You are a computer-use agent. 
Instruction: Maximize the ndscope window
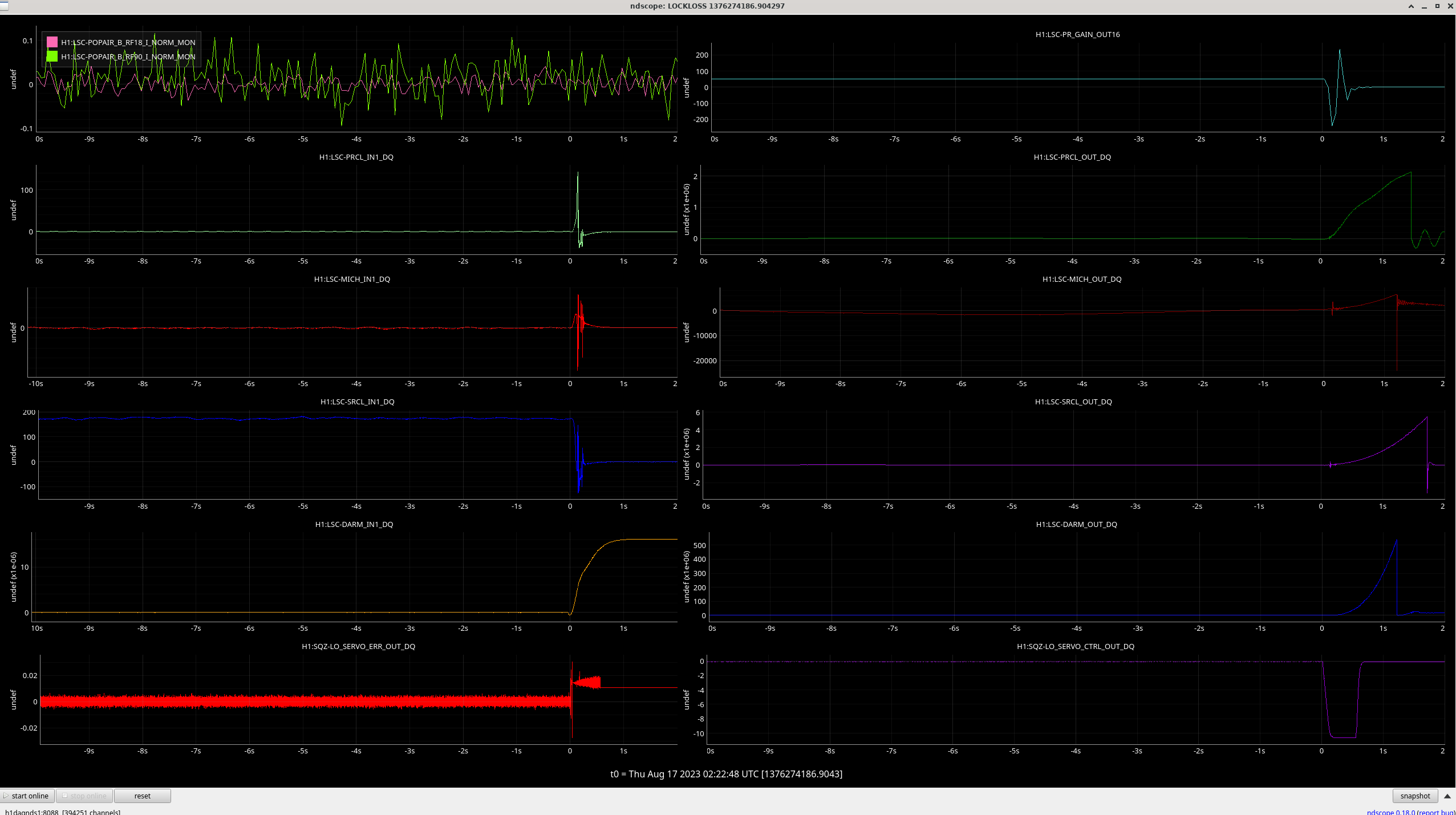pyautogui.click(x=1437, y=6)
